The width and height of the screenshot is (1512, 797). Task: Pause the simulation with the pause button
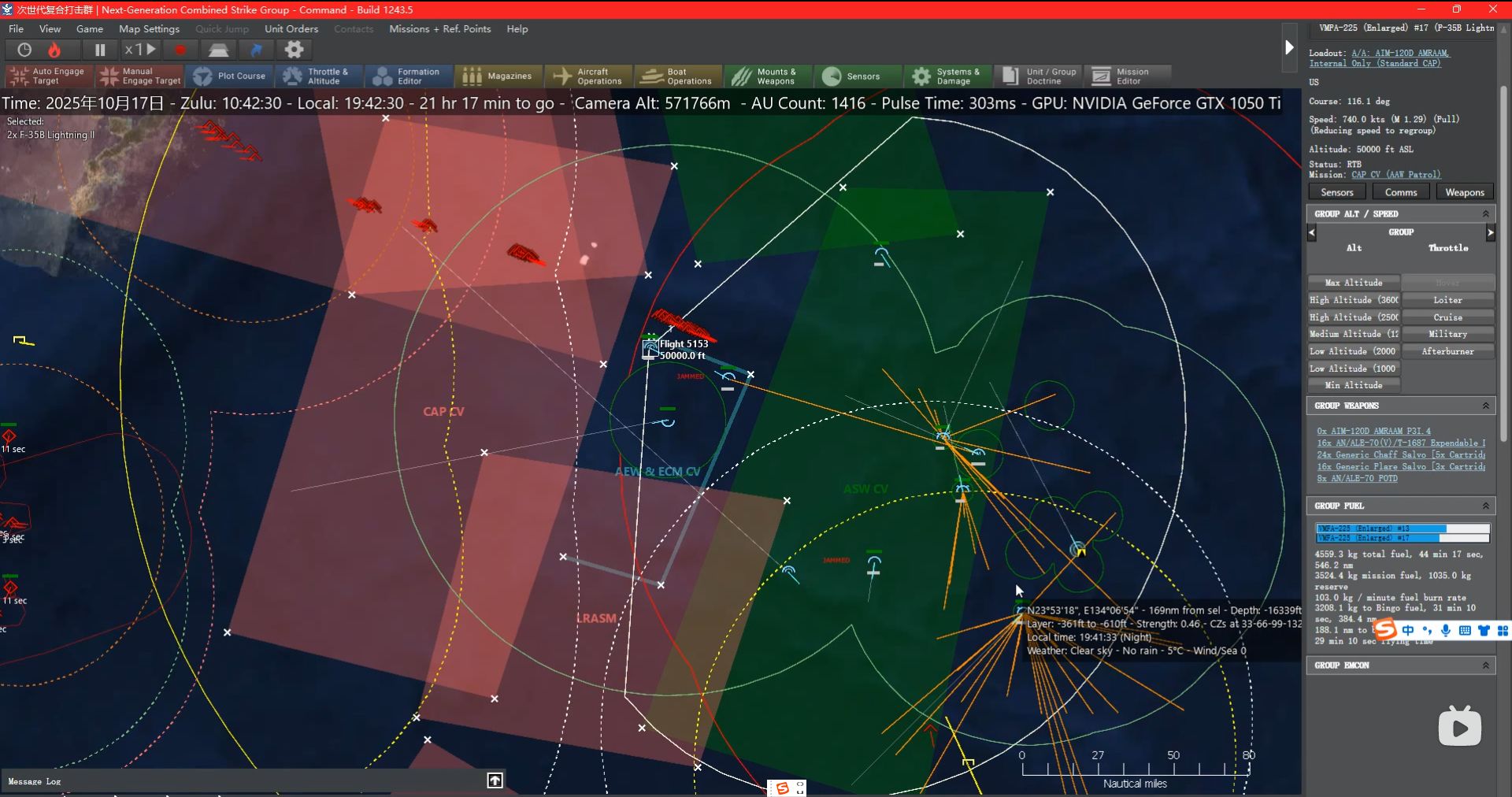tap(100, 50)
